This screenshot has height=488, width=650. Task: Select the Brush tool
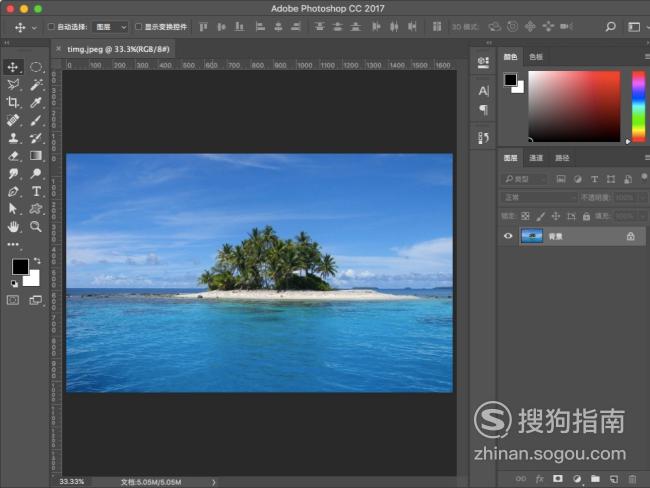click(36, 120)
